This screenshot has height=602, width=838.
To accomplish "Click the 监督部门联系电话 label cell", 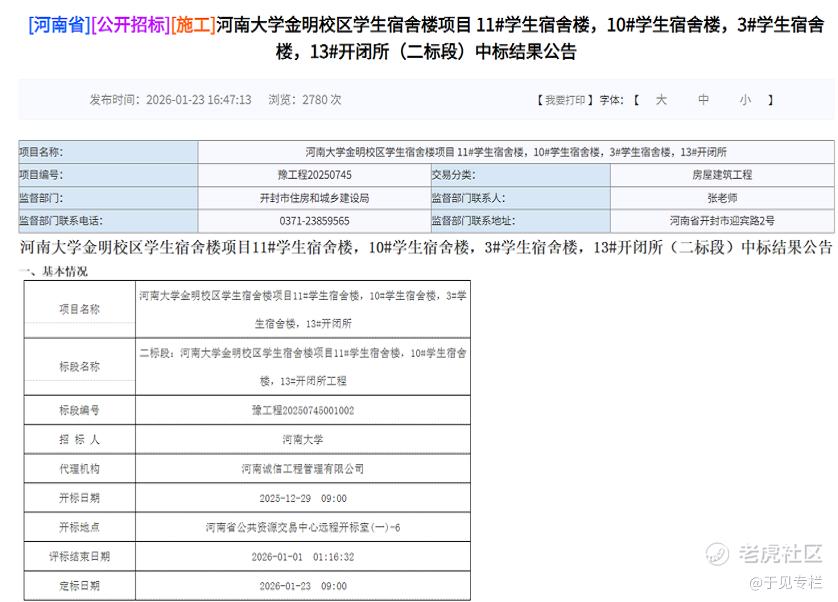I will (x=108, y=221).
